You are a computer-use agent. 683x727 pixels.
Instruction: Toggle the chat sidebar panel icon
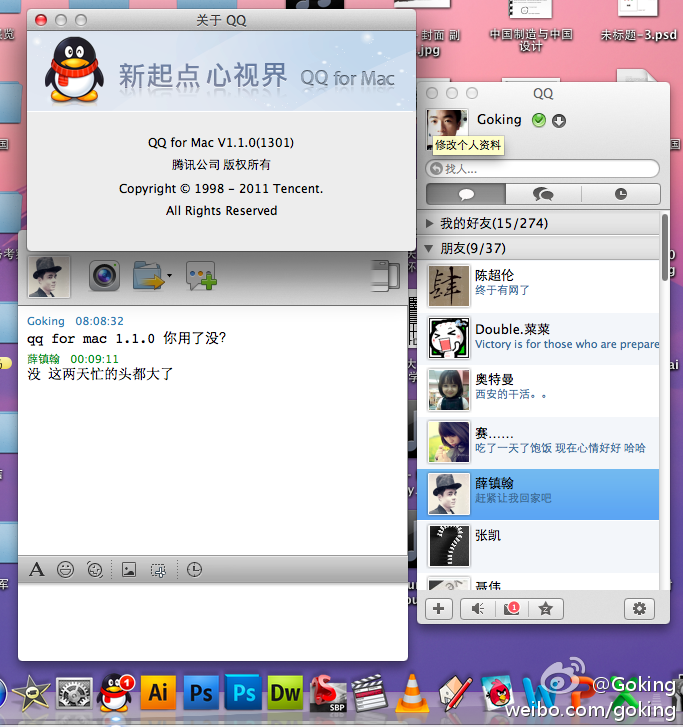[385, 275]
